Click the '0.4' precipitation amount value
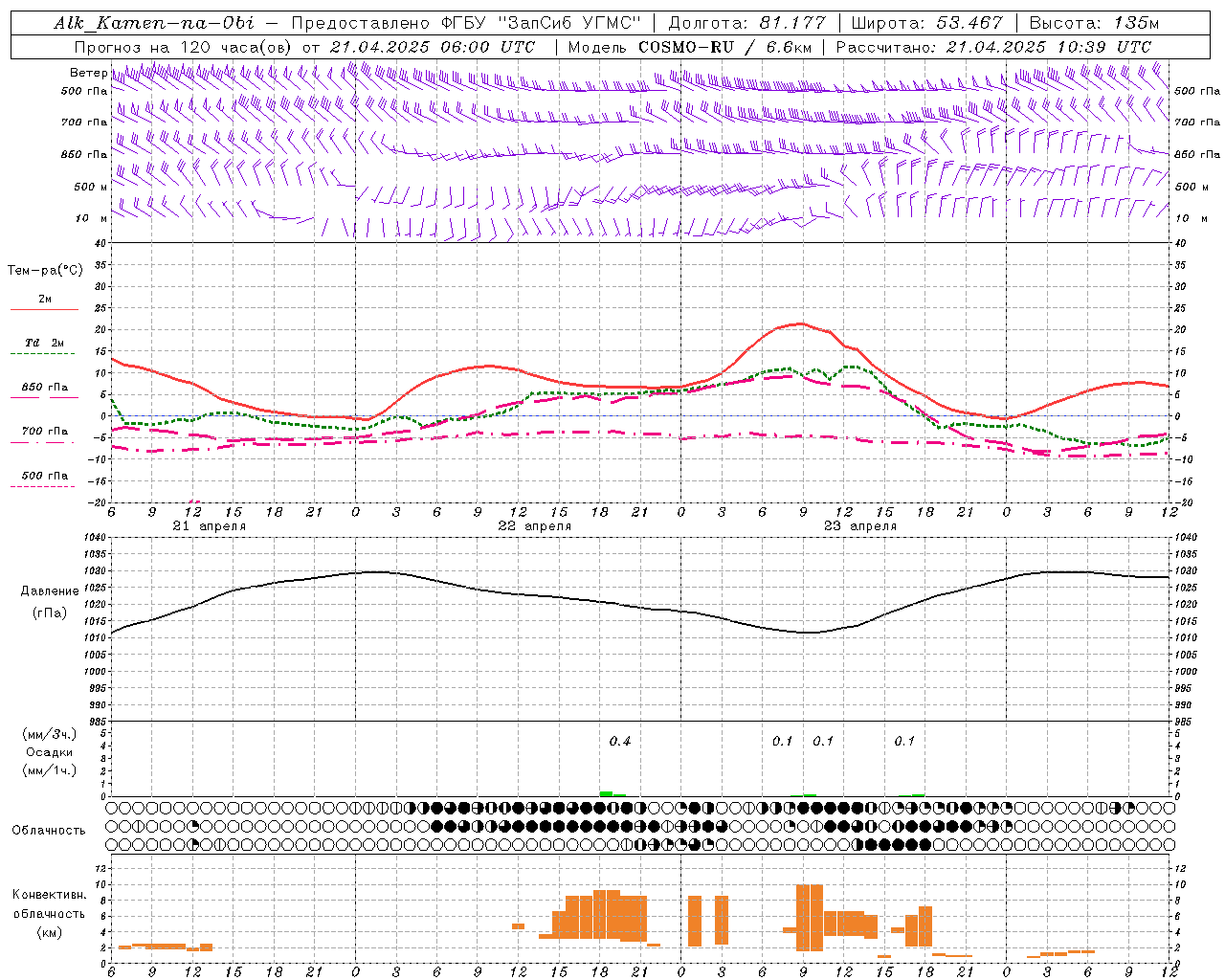This screenshot has height=980, width=1225. (620, 742)
